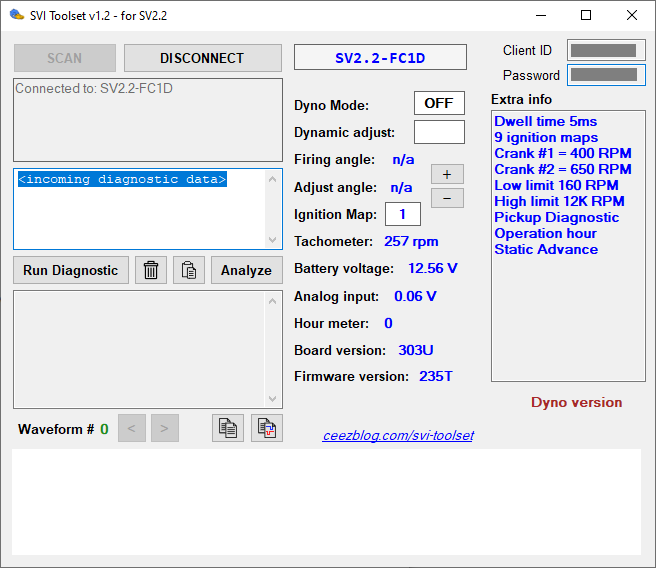Viewport: 656px width, 568px height.
Task: Select 'Crank #2 = 650 RPM' line
Action: coord(563,169)
